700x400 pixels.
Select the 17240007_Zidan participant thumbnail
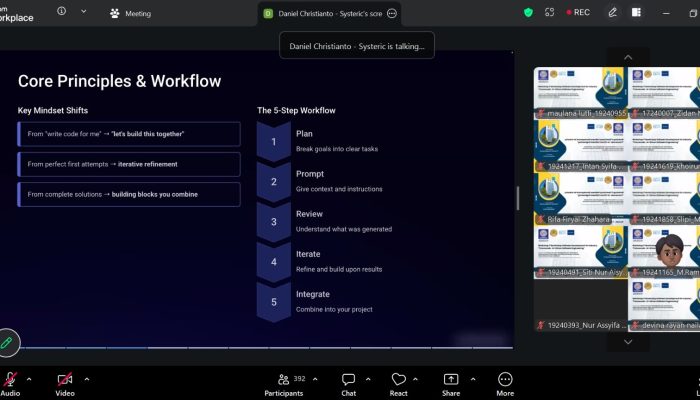click(x=664, y=93)
